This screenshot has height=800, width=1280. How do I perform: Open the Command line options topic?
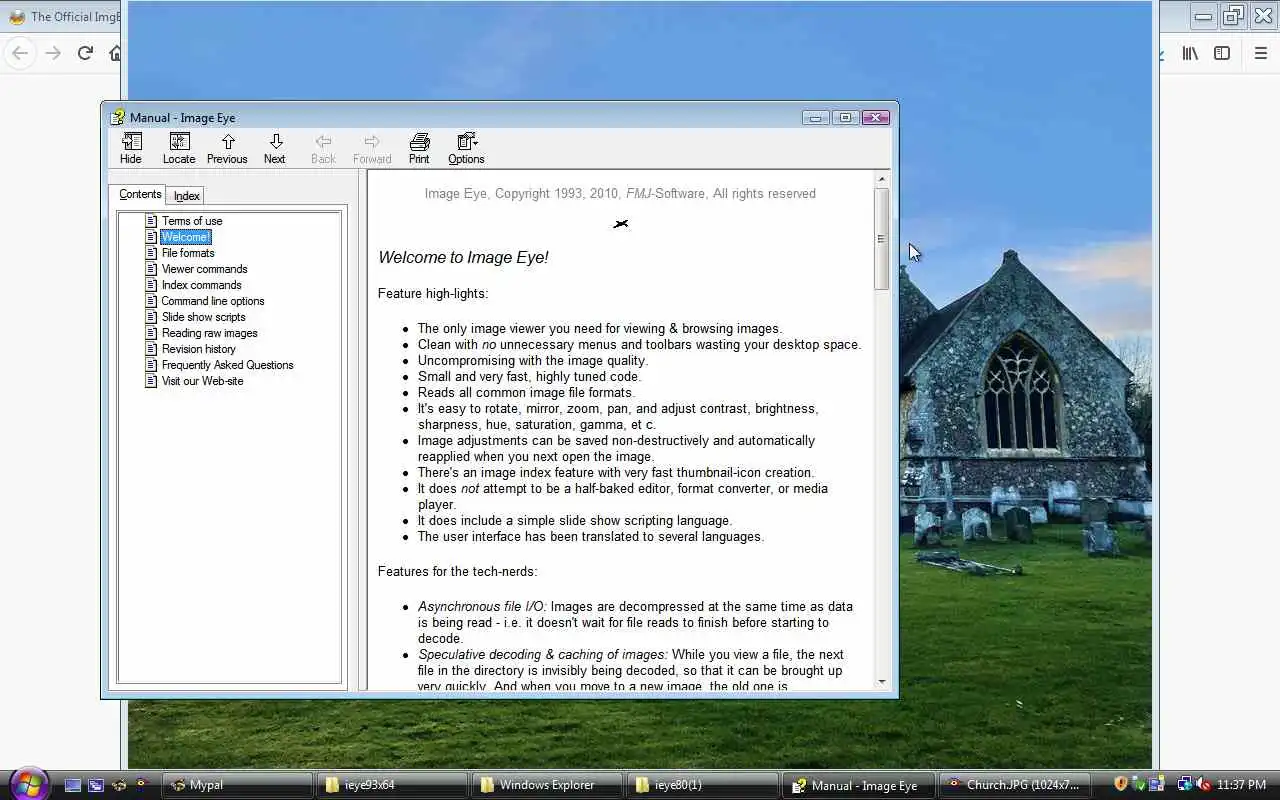[213, 301]
